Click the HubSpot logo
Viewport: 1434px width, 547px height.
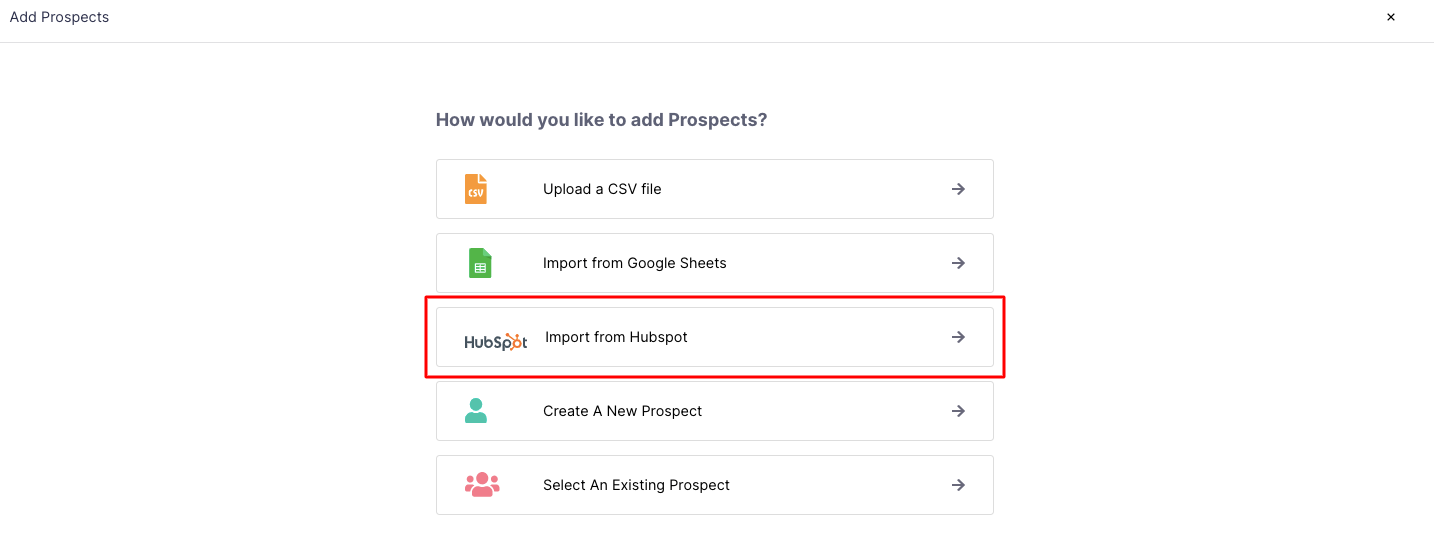pos(496,341)
